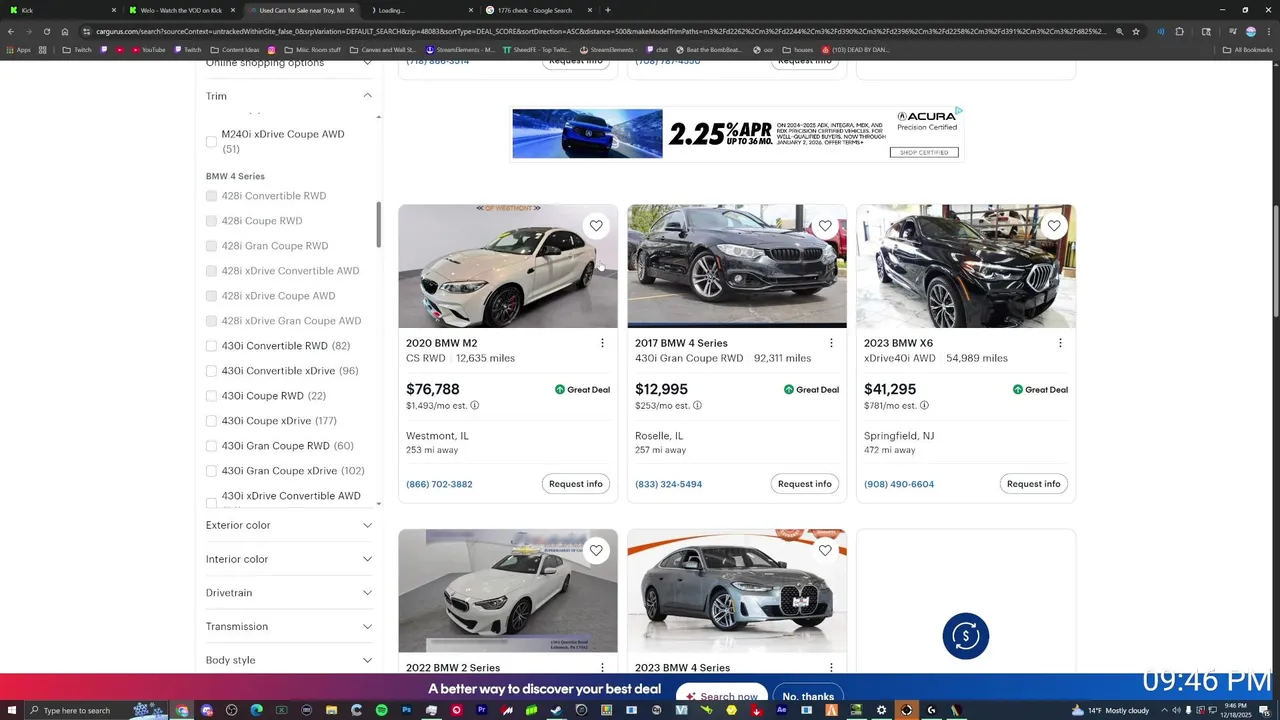This screenshot has height=720, width=1280.
Task: Click the blue dollar-sign circular icon
Action: click(x=966, y=636)
